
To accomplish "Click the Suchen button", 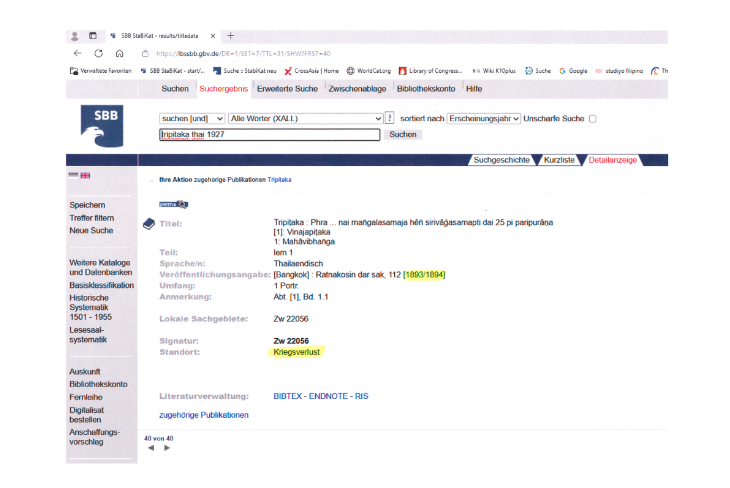I will (x=403, y=135).
